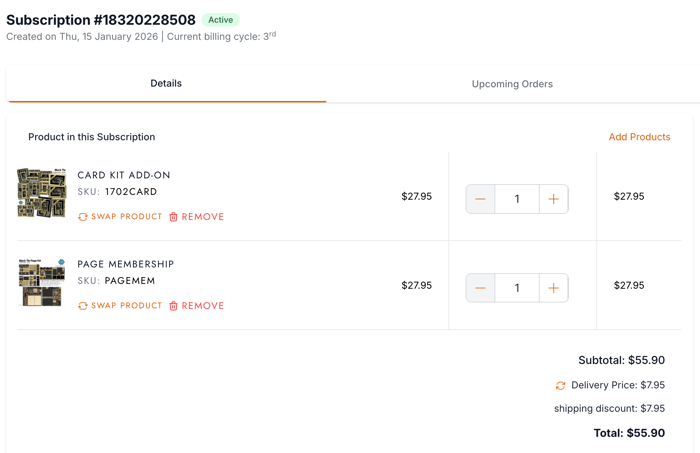
Task: Click Card Kit Add-On quantity field
Action: click(x=517, y=199)
